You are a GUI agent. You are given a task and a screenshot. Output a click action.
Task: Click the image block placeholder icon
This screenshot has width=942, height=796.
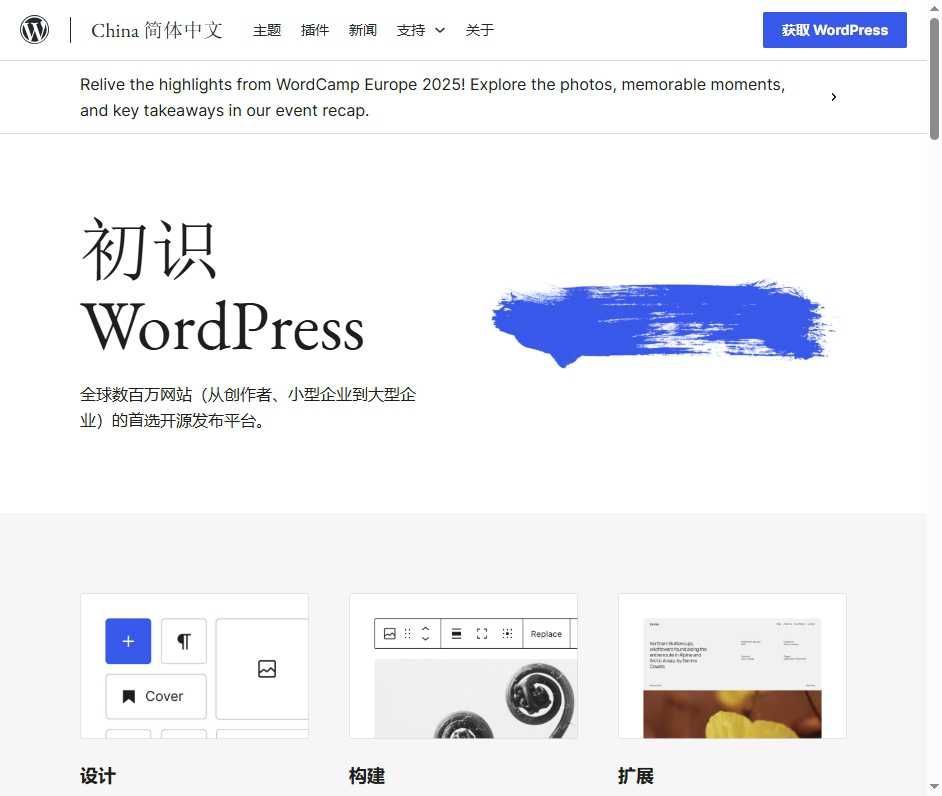click(x=265, y=670)
